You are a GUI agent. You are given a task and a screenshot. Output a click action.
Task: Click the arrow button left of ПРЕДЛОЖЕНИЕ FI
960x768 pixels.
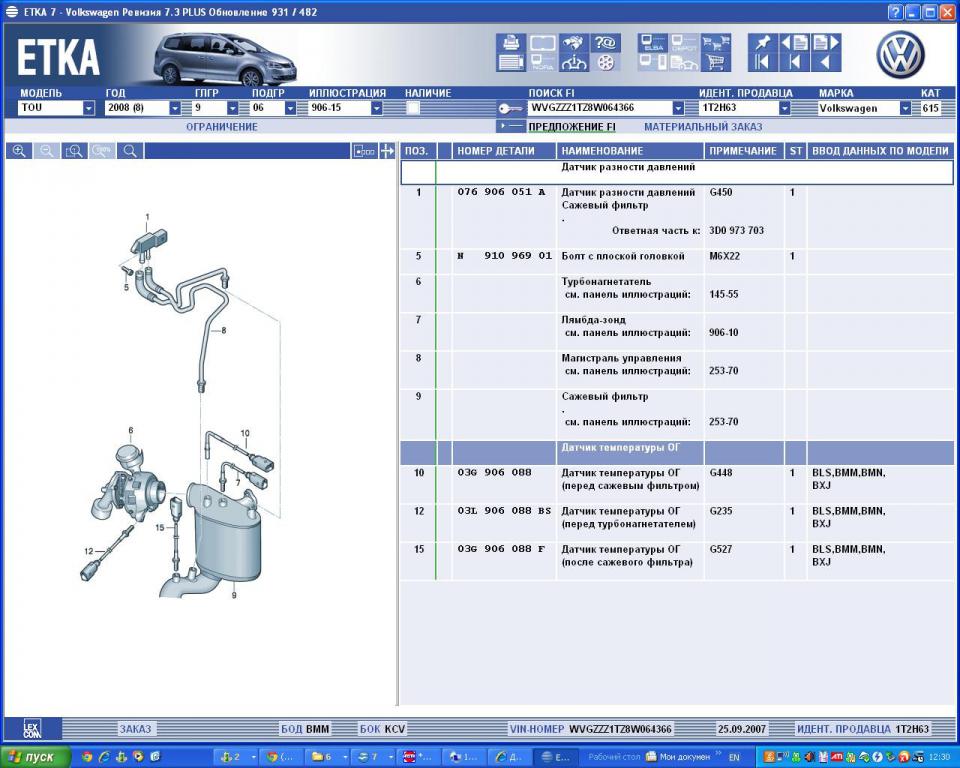pyautogui.click(x=511, y=127)
